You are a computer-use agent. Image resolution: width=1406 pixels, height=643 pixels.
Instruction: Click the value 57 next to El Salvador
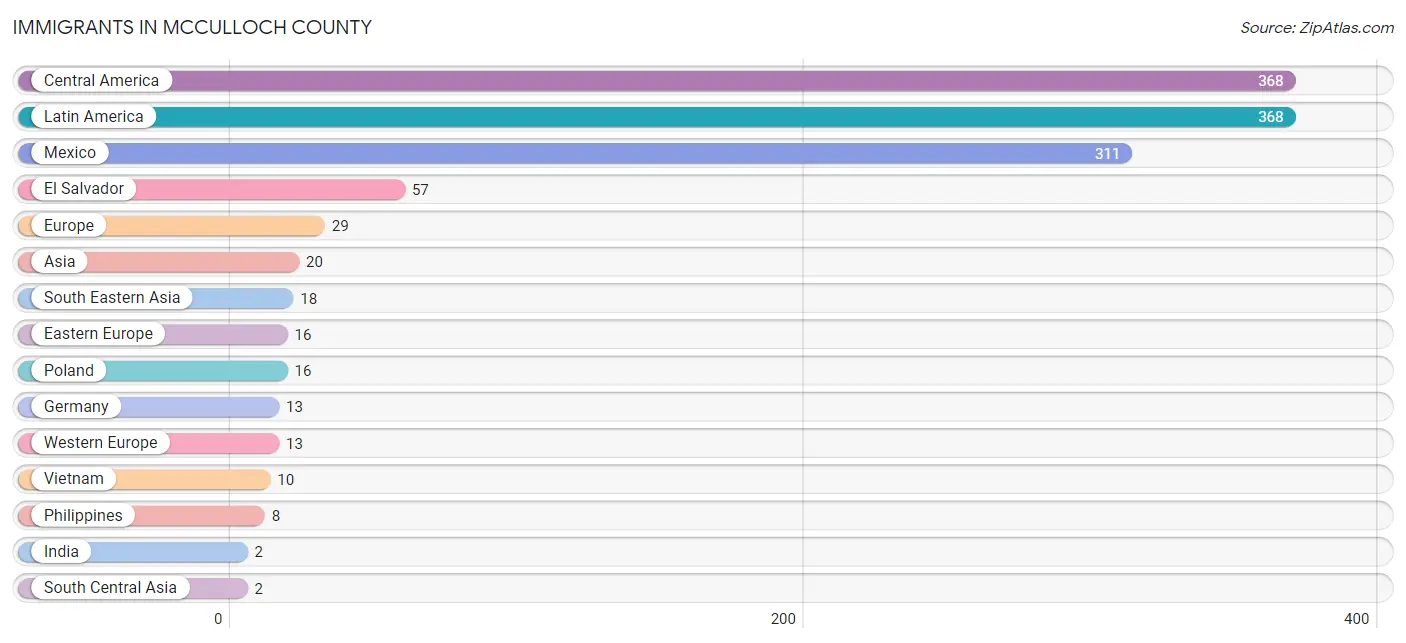[x=420, y=190]
